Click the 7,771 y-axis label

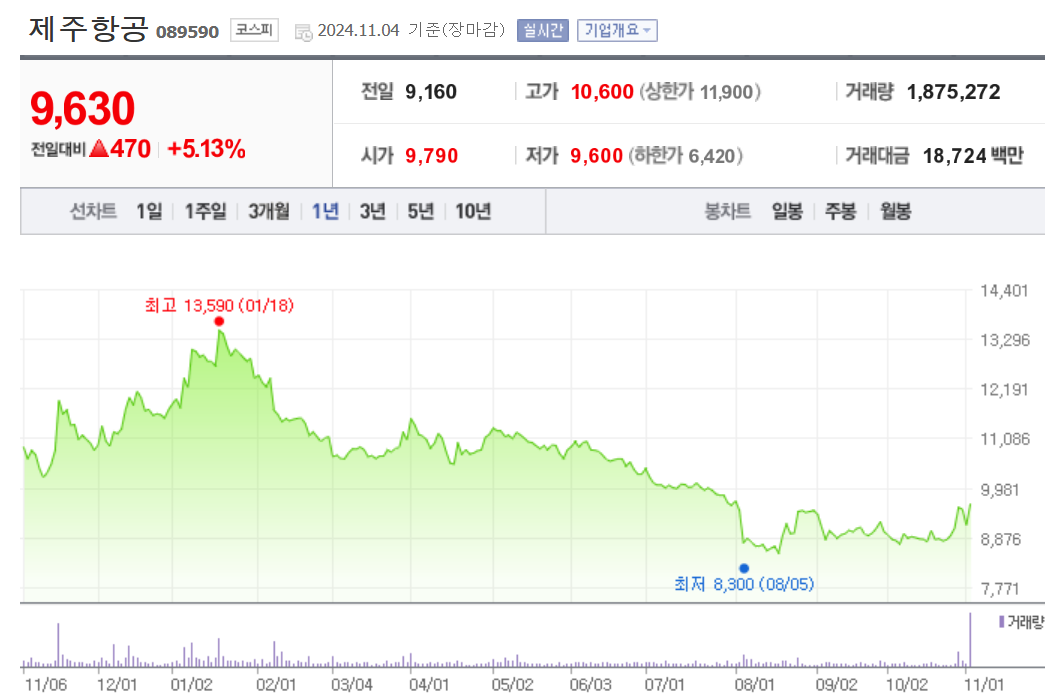coord(1000,589)
